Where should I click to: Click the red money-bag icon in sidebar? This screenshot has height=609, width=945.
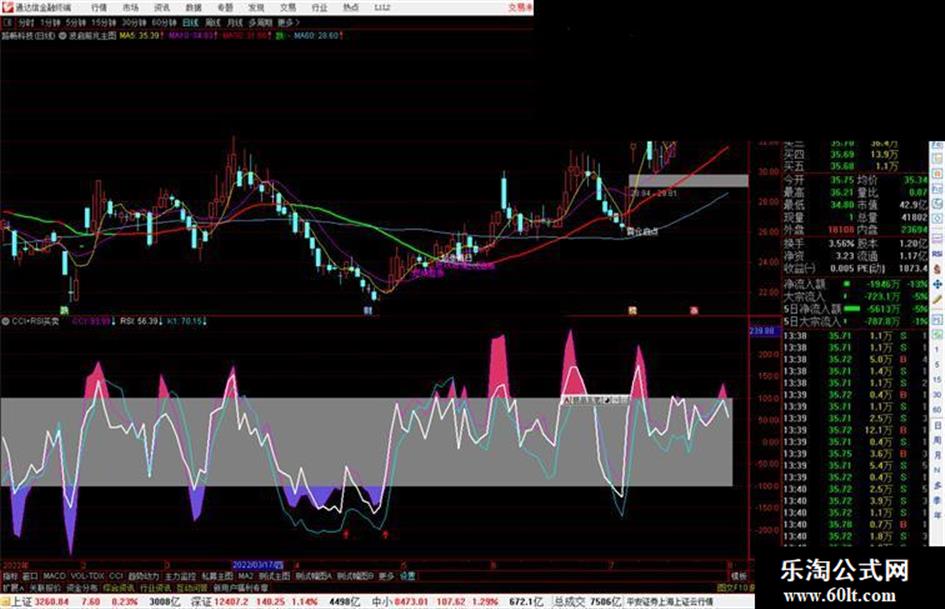[x=937, y=269]
